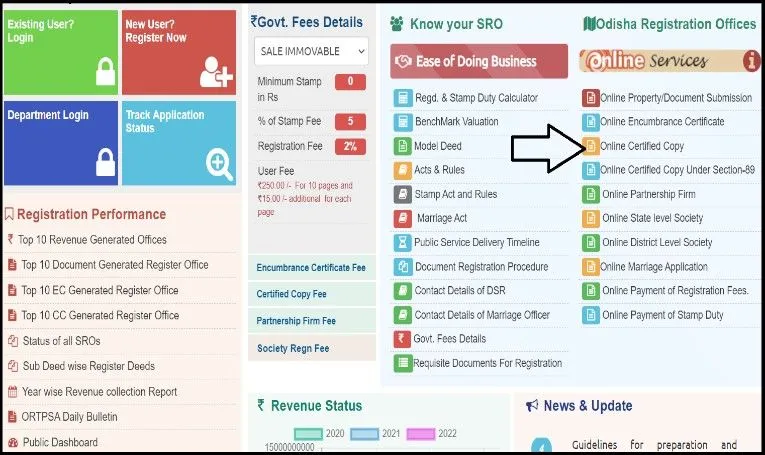Open Top 10 Revenue Generated Offices link
This screenshot has width=765, height=455.
(x=92, y=240)
